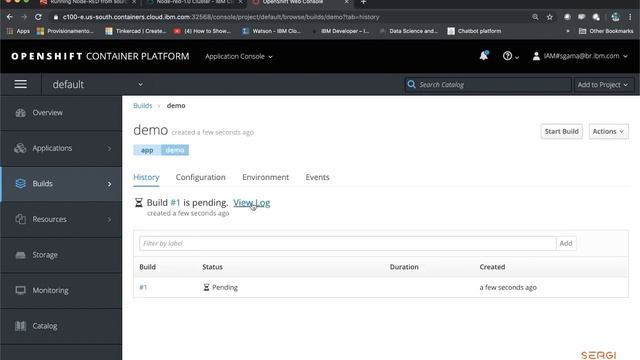Viewport: 640px width, 360px height.
Task: Click the search catalog magnifier icon
Action: pos(411,84)
